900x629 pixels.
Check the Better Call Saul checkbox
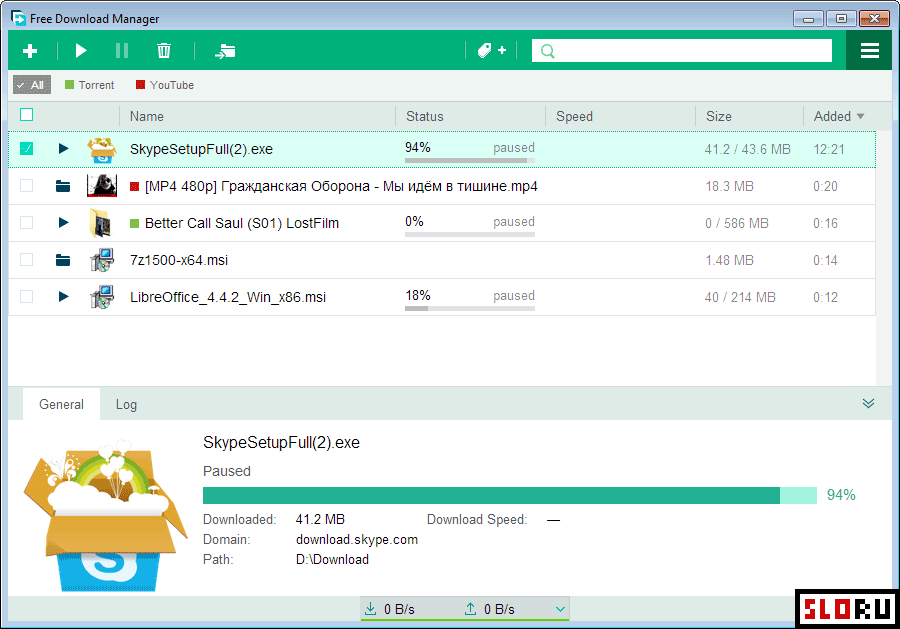coord(26,223)
